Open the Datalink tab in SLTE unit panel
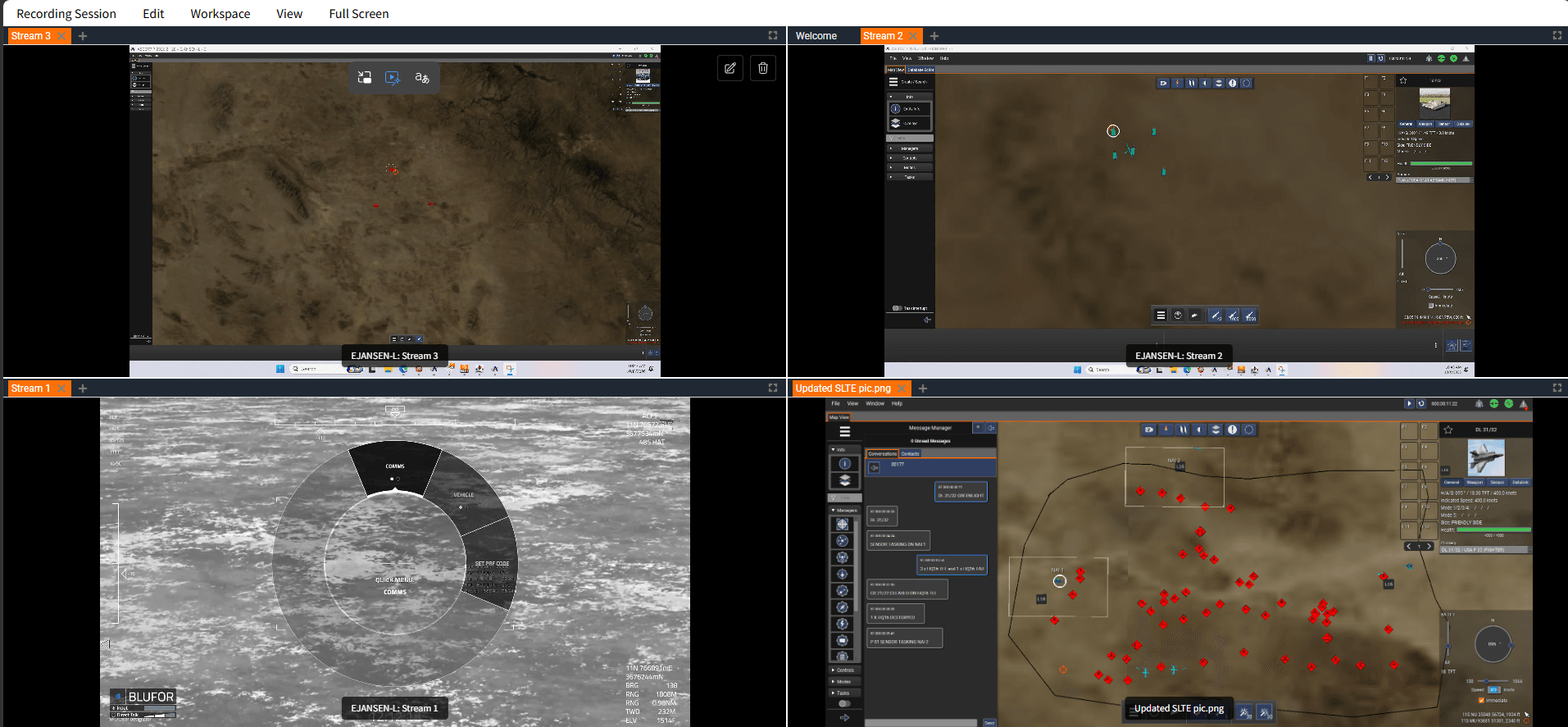 (x=1520, y=482)
